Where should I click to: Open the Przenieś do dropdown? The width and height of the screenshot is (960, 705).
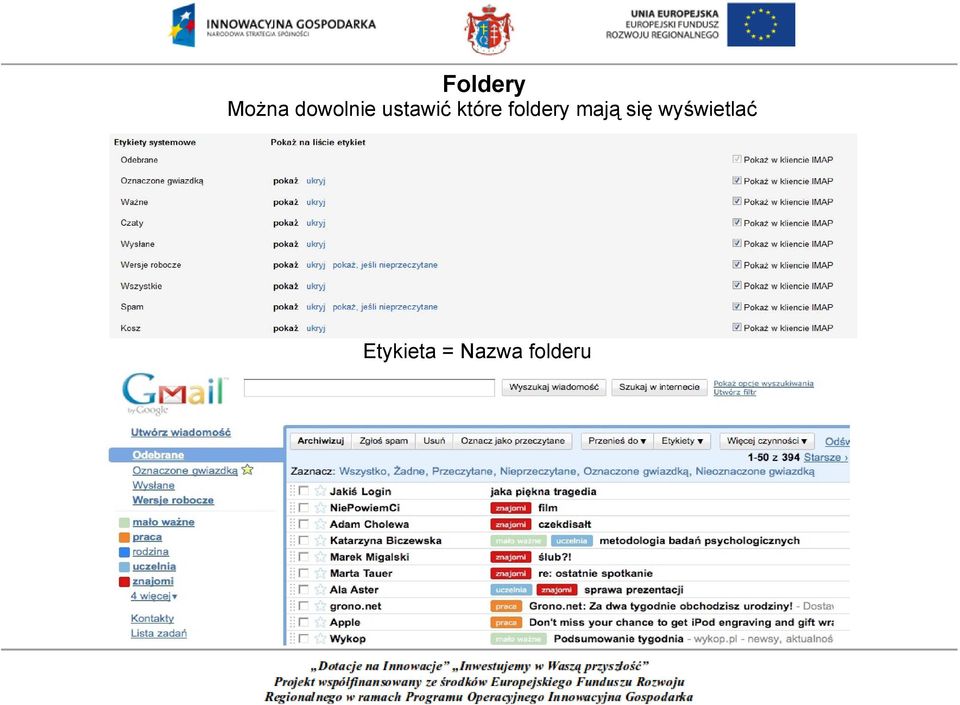pos(617,441)
